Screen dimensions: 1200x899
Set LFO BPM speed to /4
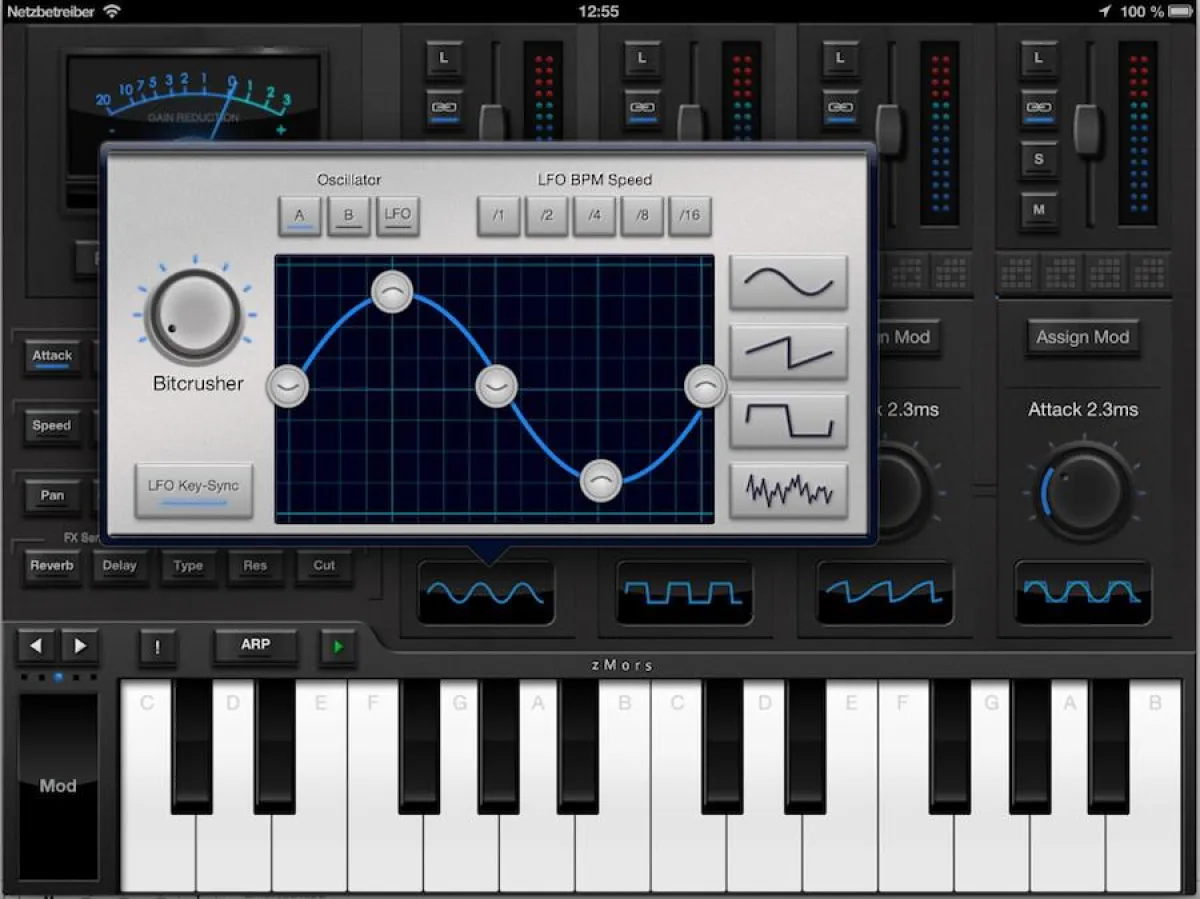[595, 216]
